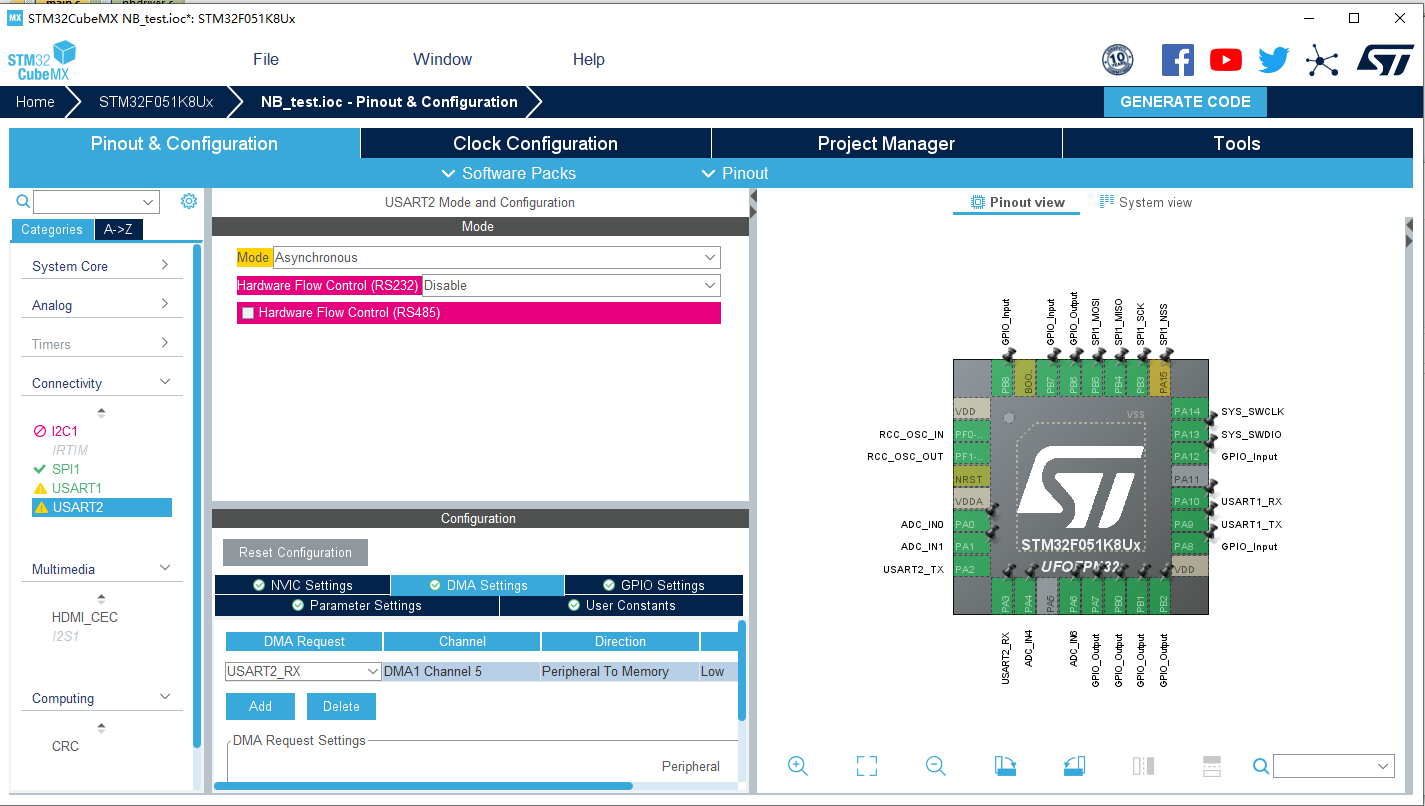Screen dimensions: 1425x806
Task: Open Hardware Flow Control (RS232) dropdown
Action: [571, 286]
